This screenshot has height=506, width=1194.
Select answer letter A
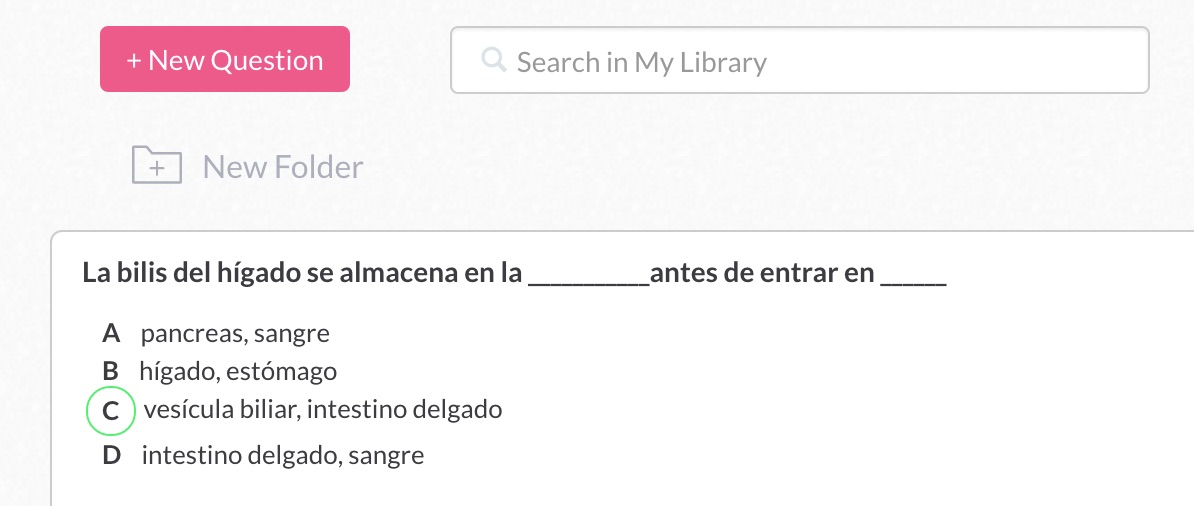pyautogui.click(x=111, y=333)
